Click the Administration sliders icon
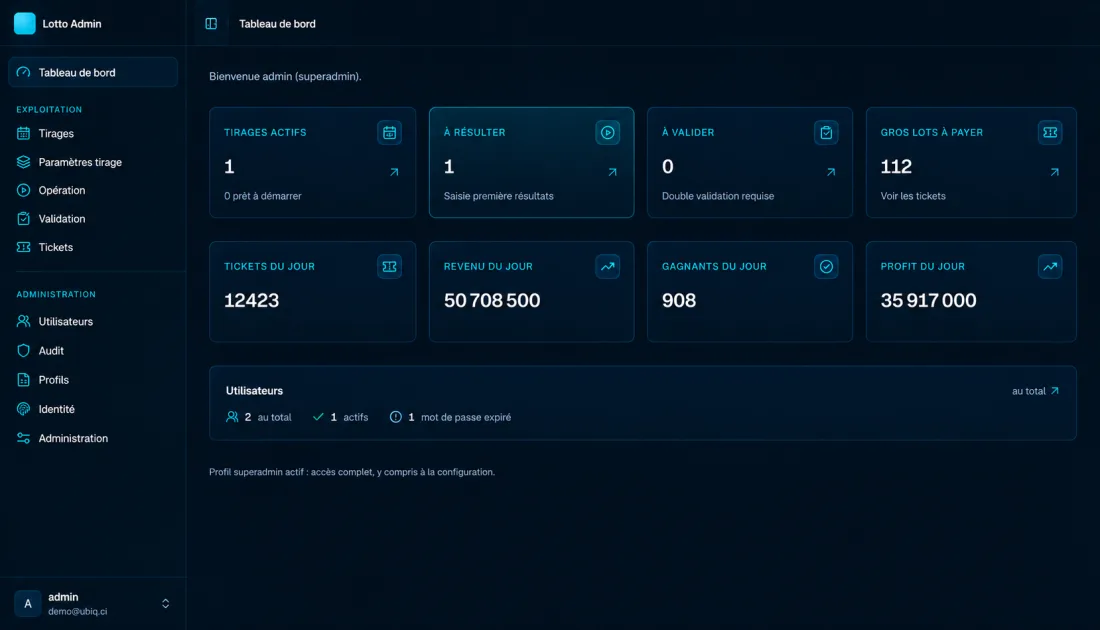The height and width of the screenshot is (630, 1100). coord(23,438)
